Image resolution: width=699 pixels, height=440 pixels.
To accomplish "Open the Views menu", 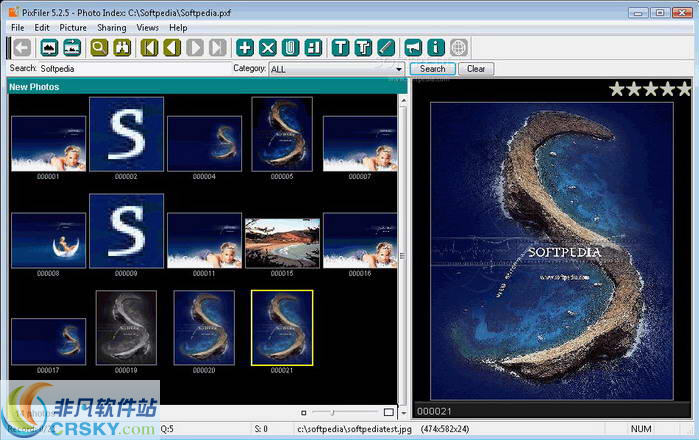I will point(148,28).
